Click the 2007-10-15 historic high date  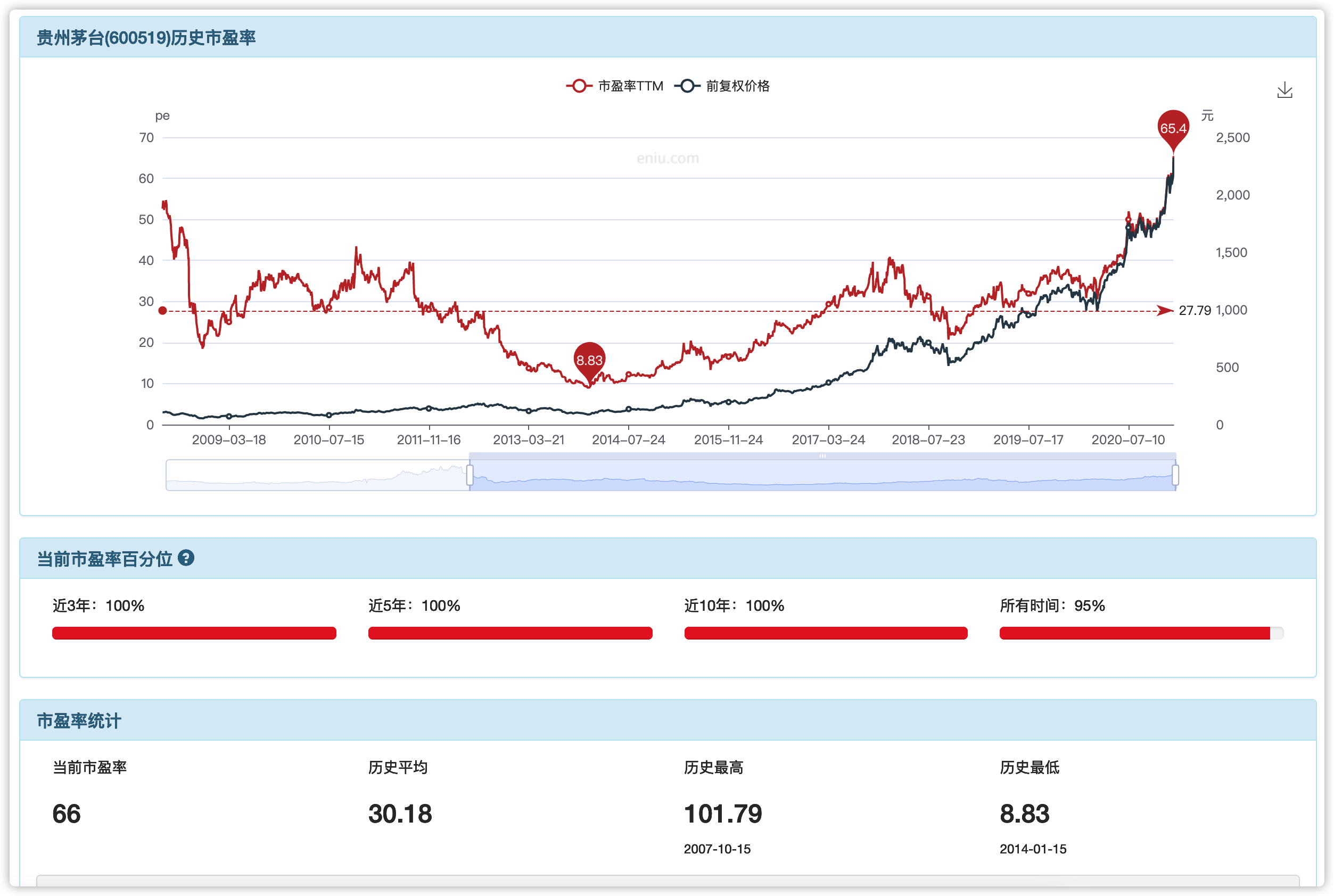pos(717,849)
